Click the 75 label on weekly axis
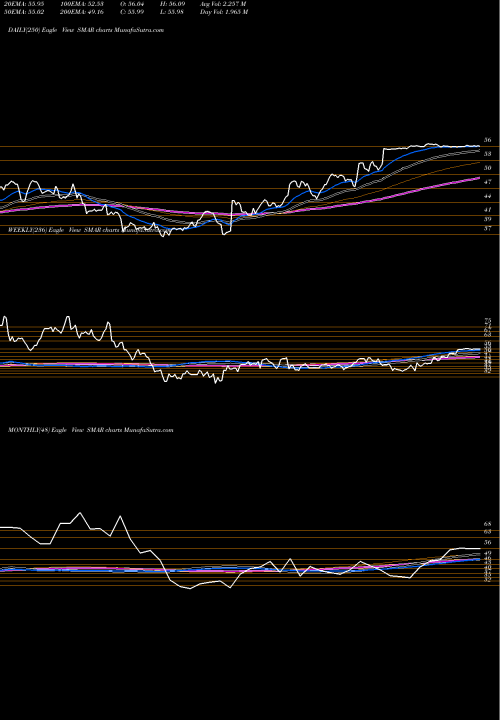The height and width of the screenshot is (720, 500). pyautogui.click(x=488, y=321)
